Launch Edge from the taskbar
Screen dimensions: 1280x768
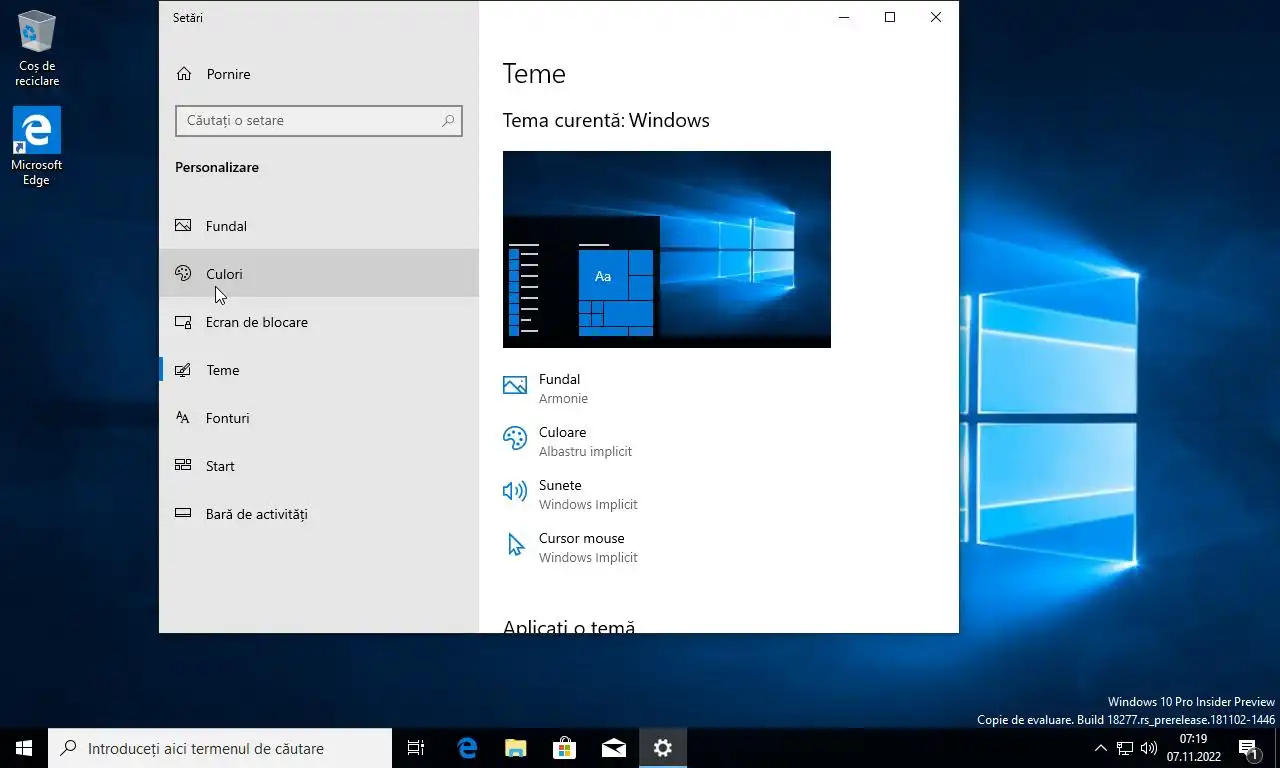(466, 748)
